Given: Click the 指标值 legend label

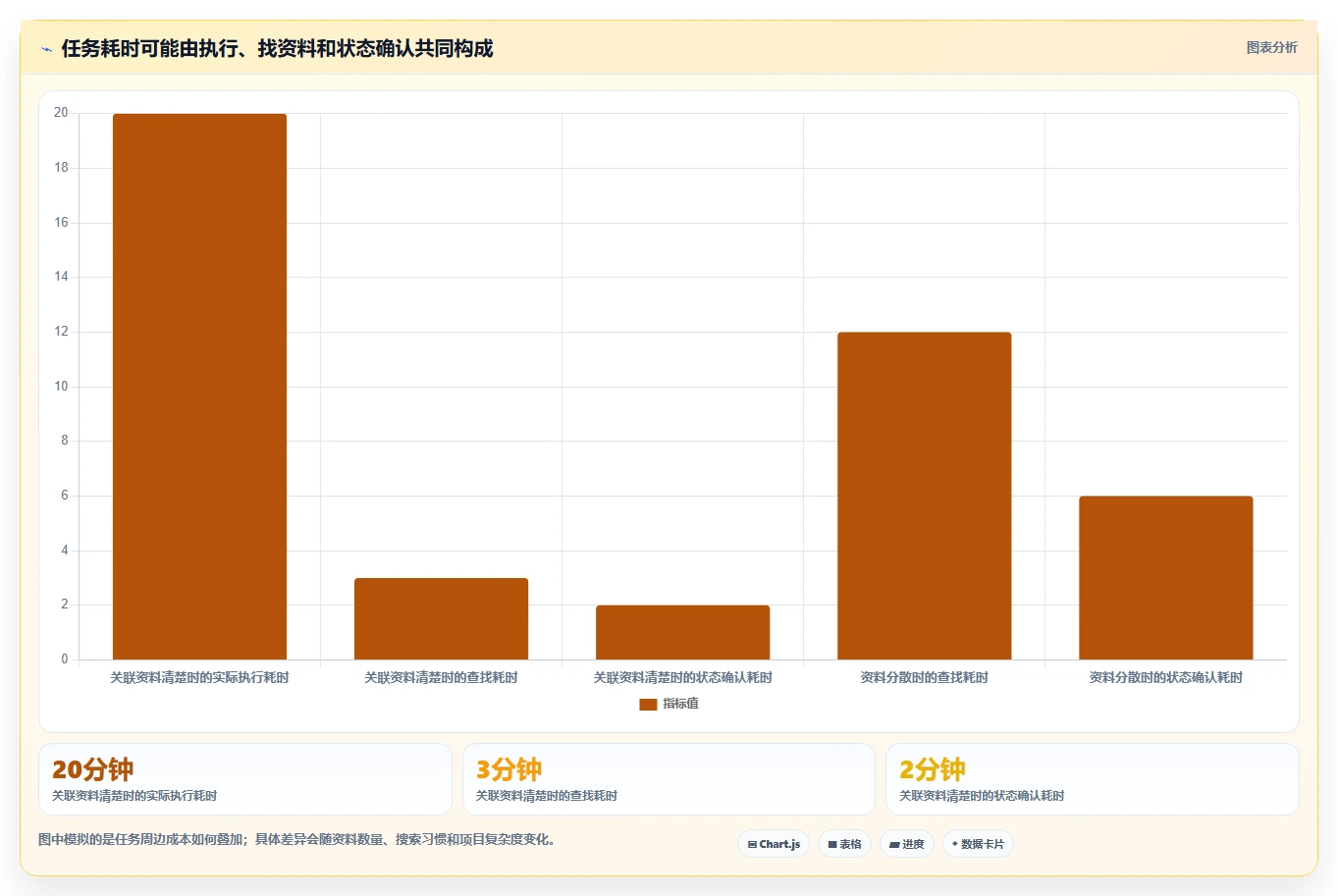Looking at the screenshot, I should pos(680,704).
